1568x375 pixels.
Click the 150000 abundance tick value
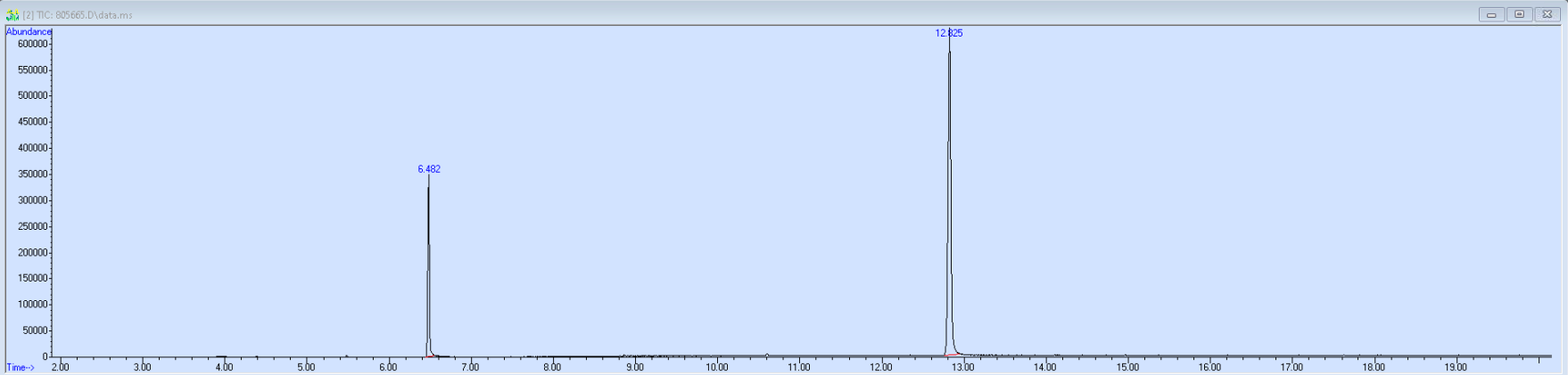click(32, 279)
